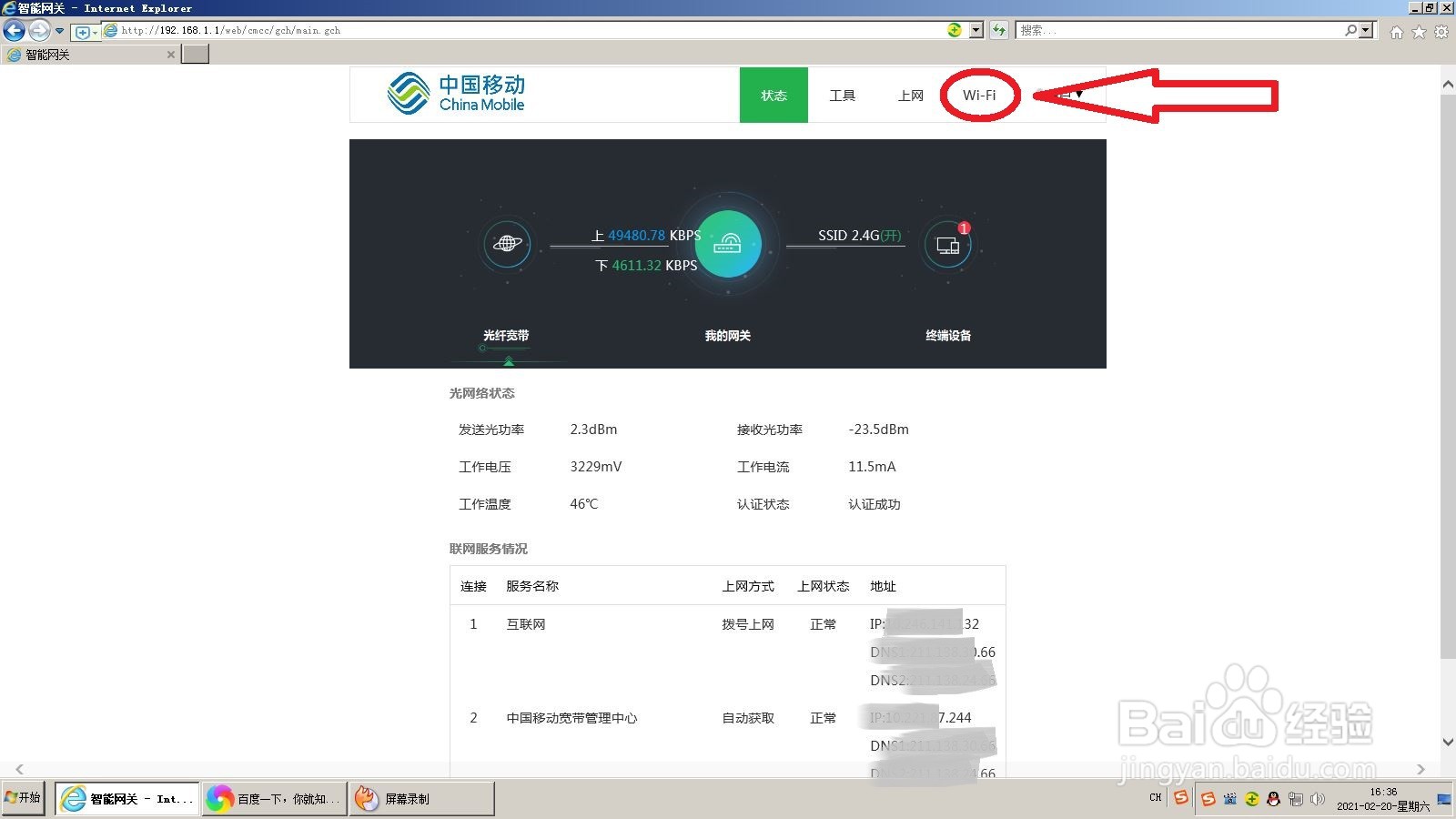Viewport: 1456px width, 819px height.
Task: Click the CH language indicator in tray
Action: (1156, 798)
